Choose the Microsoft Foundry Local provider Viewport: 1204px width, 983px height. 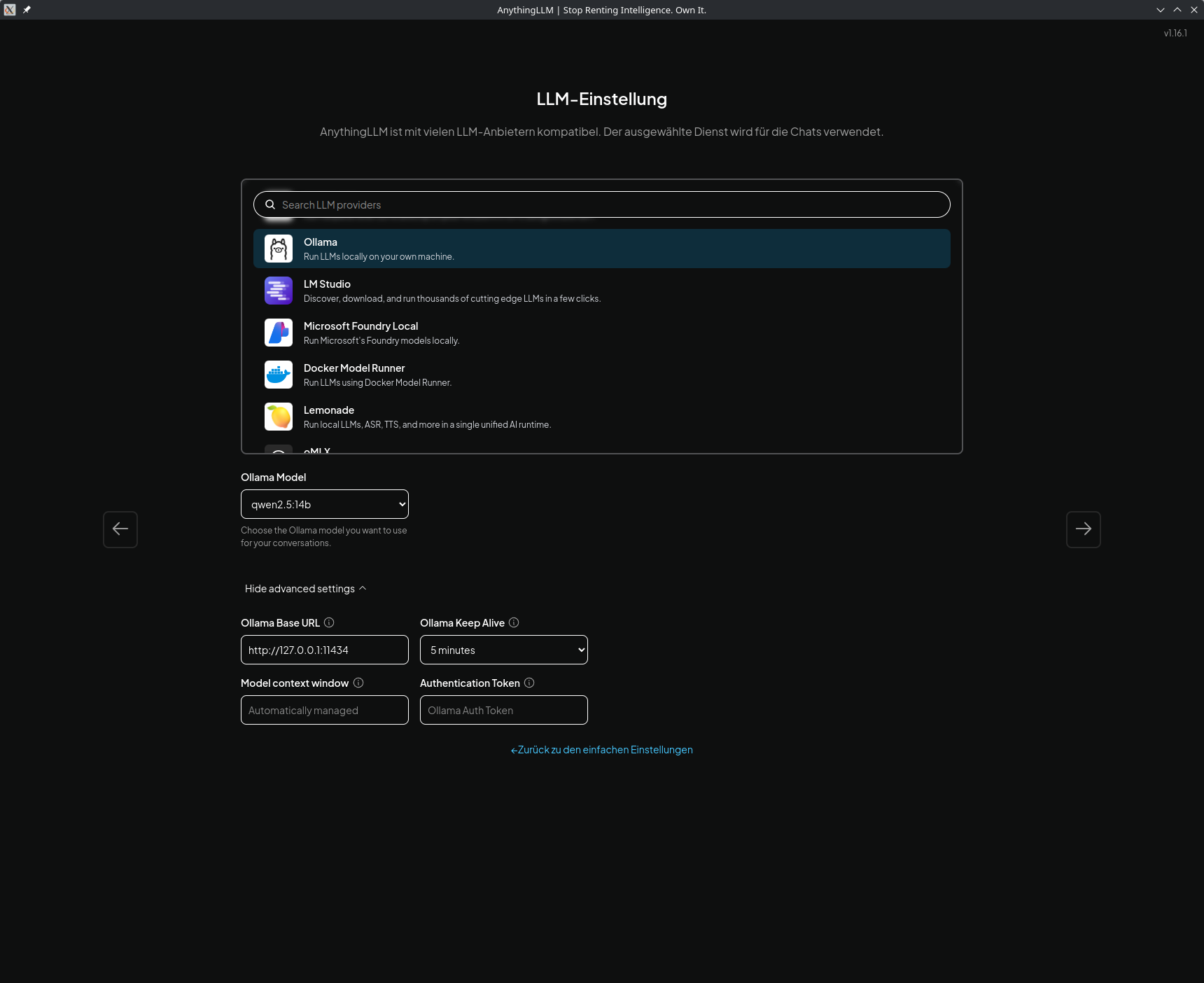602,333
